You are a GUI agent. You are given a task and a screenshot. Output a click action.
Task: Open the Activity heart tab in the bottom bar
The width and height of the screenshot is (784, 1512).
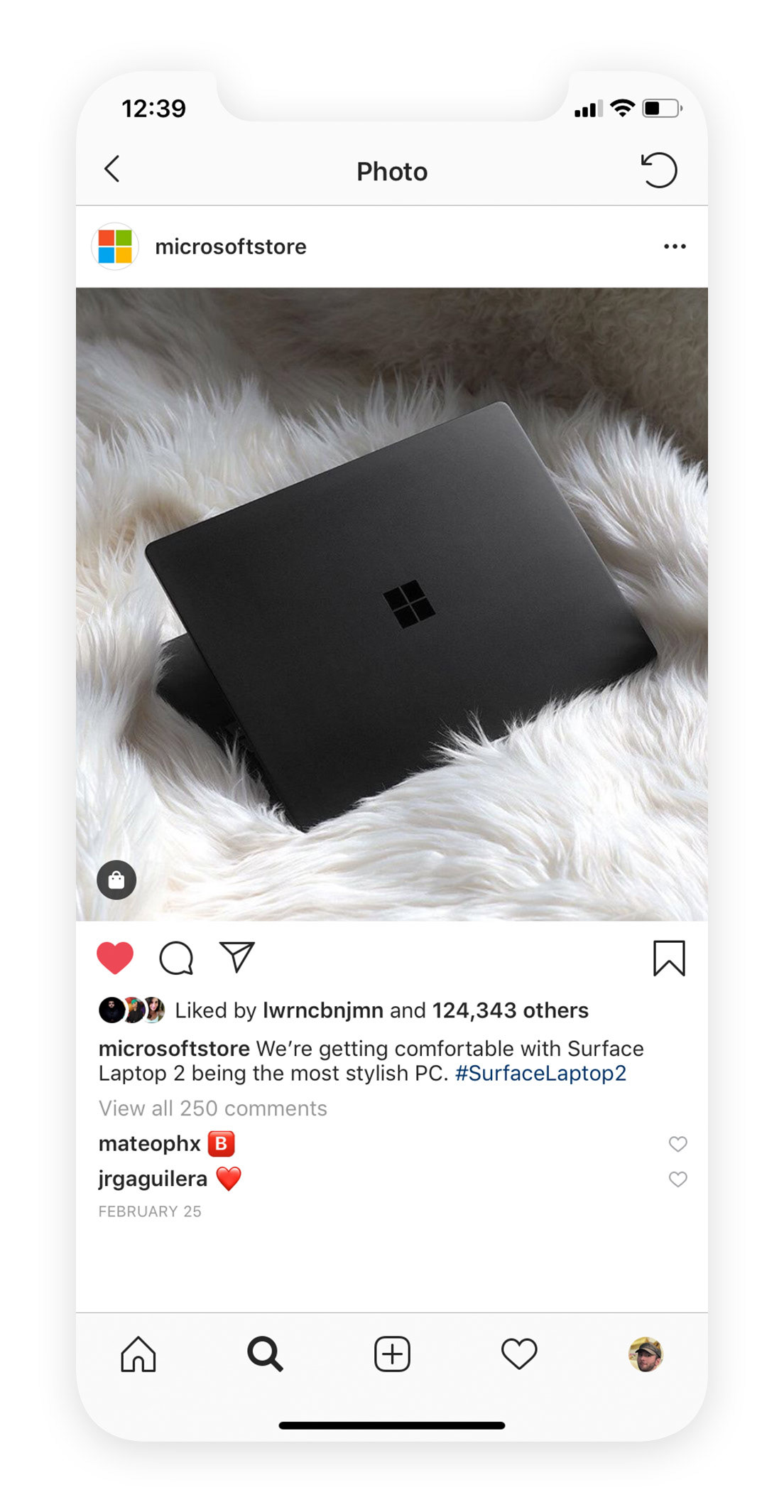(x=519, y=1354)
